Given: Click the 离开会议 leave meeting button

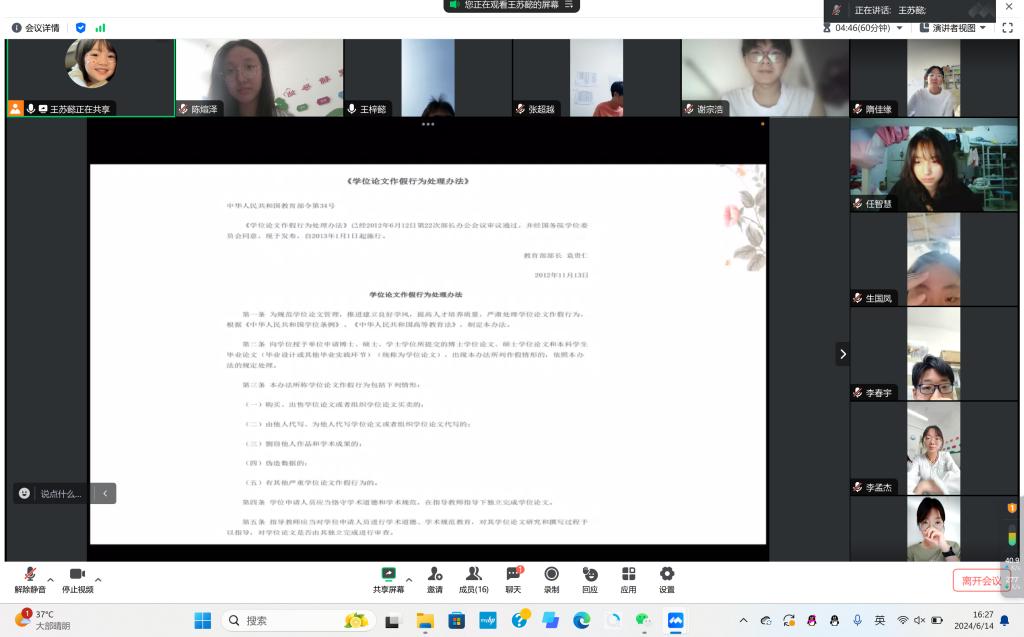Looking at the screenshot, I should click(x=981, y=581).
